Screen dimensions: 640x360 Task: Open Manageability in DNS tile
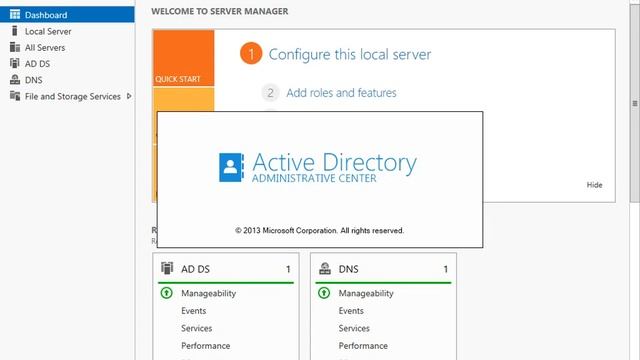pos(366,293)
